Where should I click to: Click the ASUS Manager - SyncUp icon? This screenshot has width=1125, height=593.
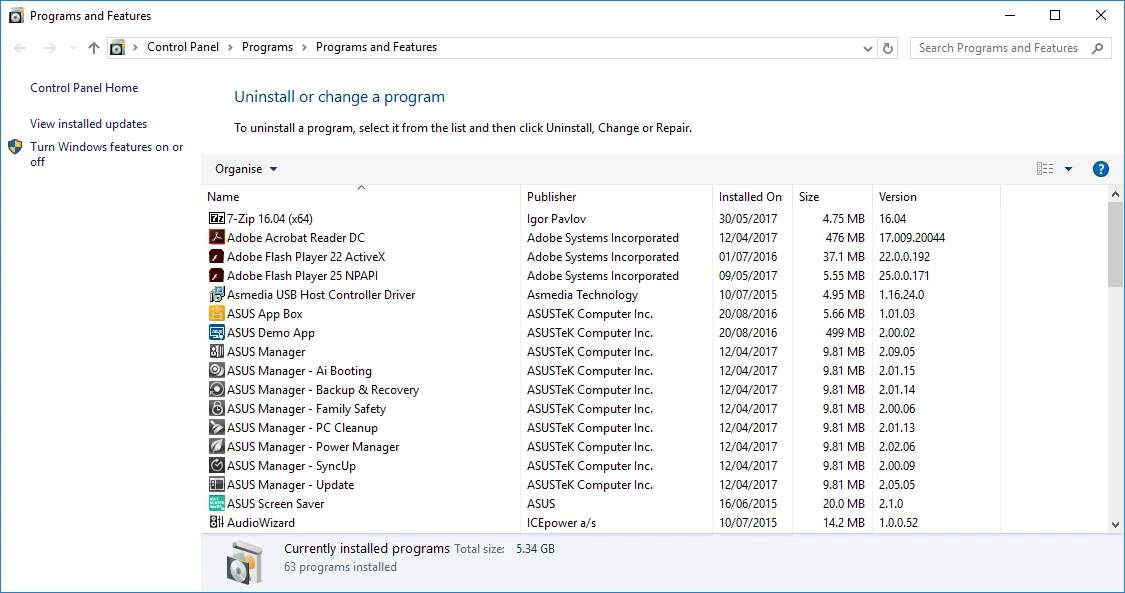[x=217, y=465]
